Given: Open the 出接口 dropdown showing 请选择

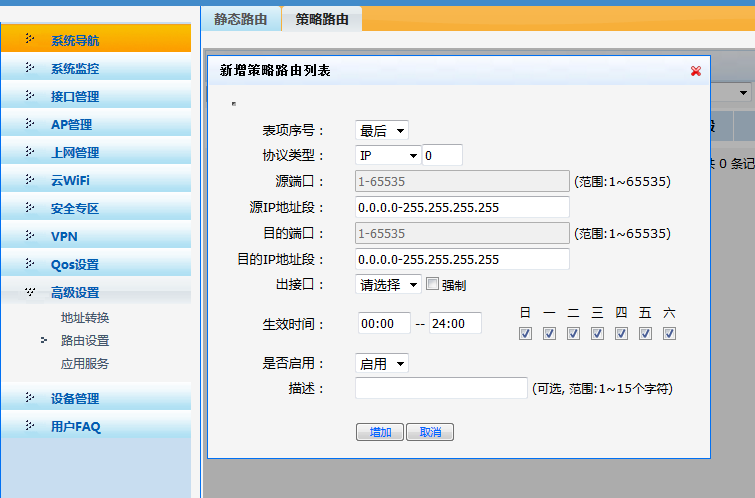Looking at the screenshot, I should coord(388,285).
